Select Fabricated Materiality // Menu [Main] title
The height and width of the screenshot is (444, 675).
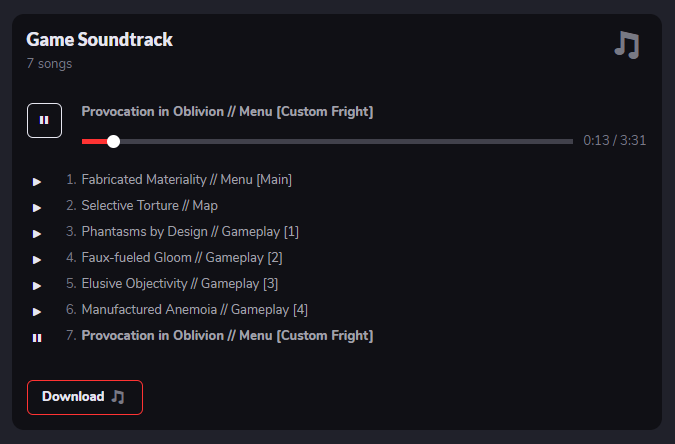point(186,180)
